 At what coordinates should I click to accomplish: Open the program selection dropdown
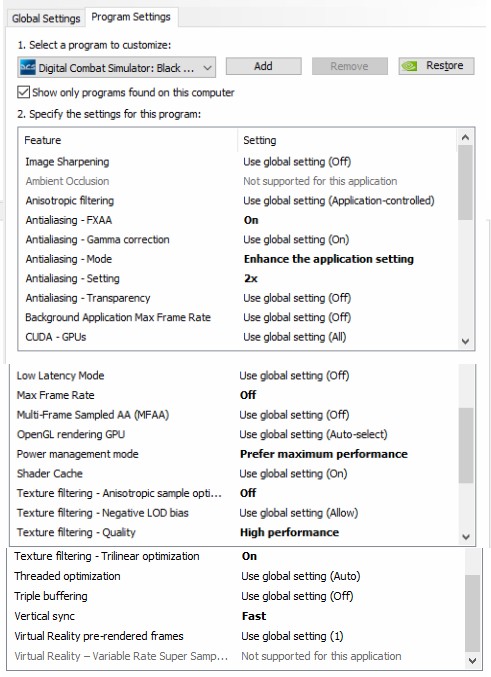click(117, 67)
